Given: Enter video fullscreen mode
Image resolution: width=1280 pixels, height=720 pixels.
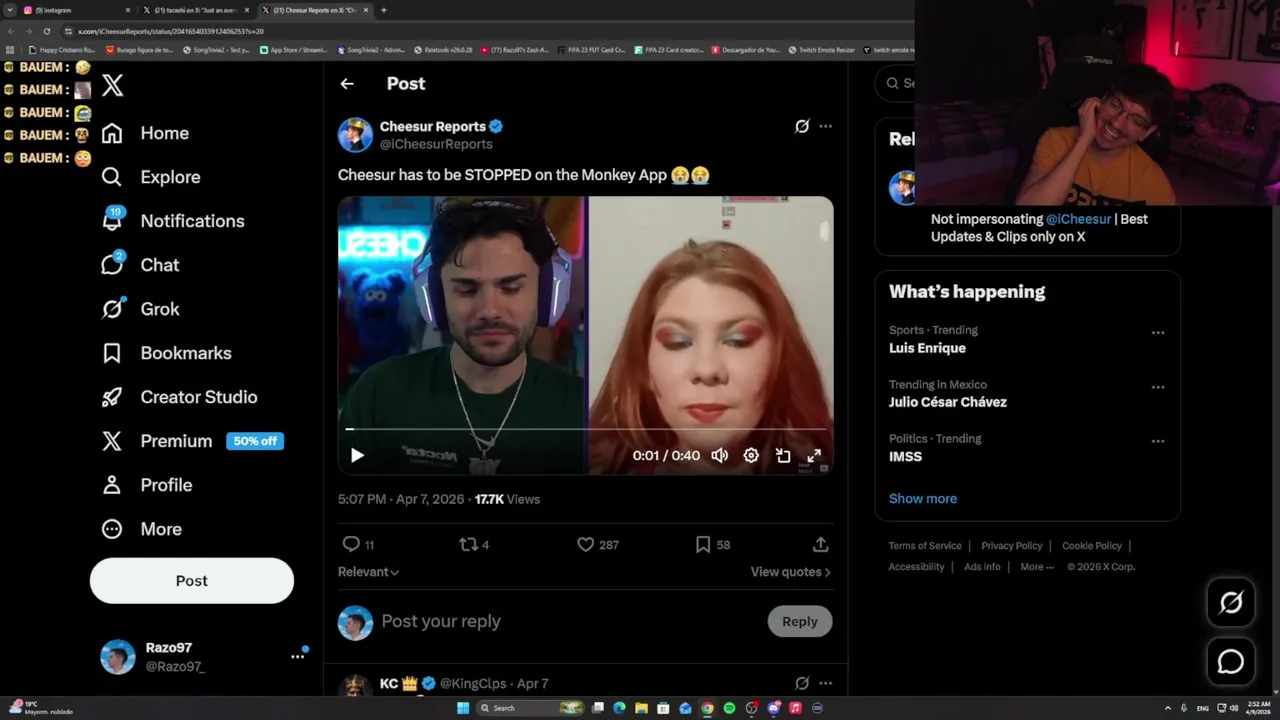Looking at the screenshot, I should 814,456.
